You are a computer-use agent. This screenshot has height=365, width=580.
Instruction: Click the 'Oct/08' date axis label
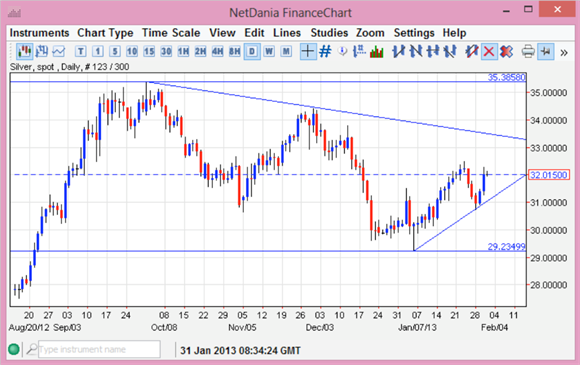(164, 328)
